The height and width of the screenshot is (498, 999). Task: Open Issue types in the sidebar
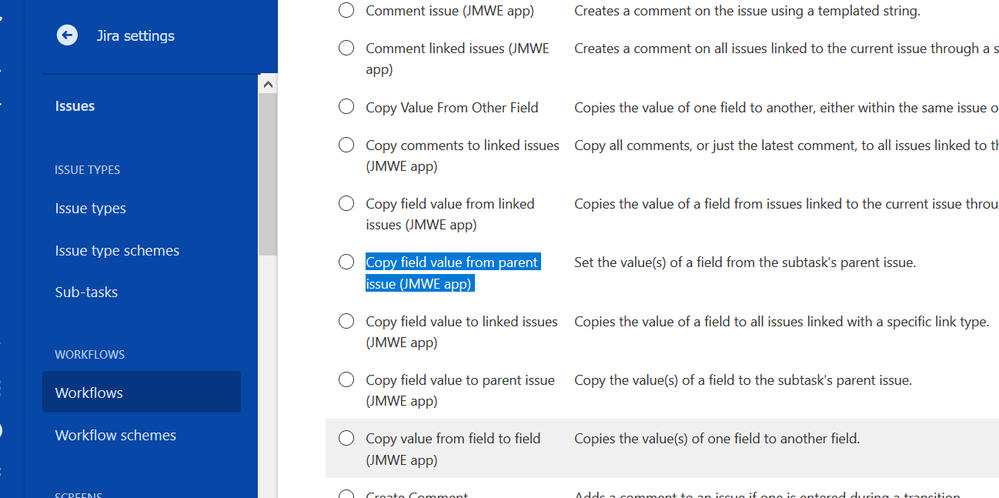90,208
